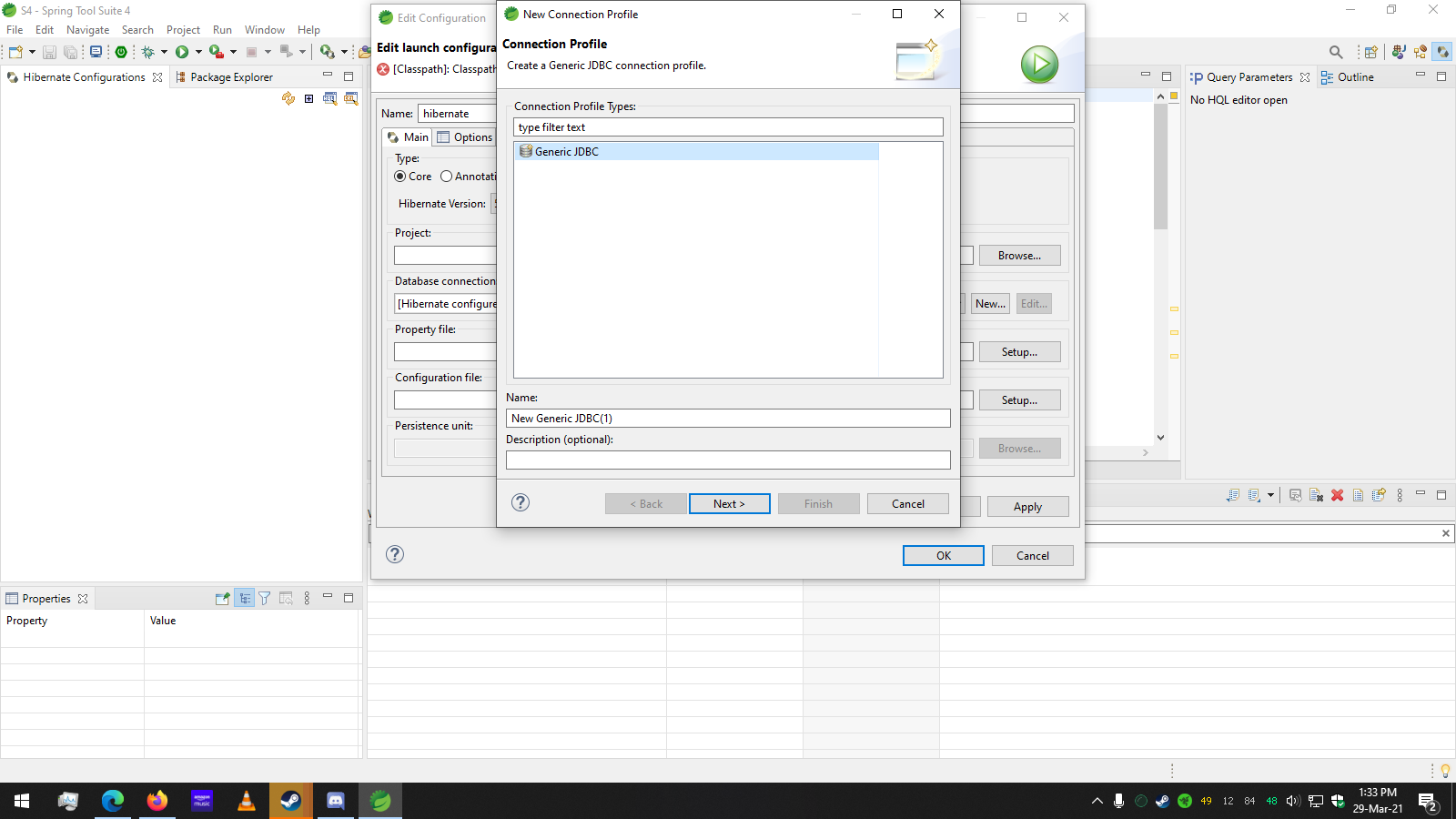Image resolution: width=1456 pixels, height=819 pixels.
Task: Click the Run External Tools icon
Action: tap(216, 52)
